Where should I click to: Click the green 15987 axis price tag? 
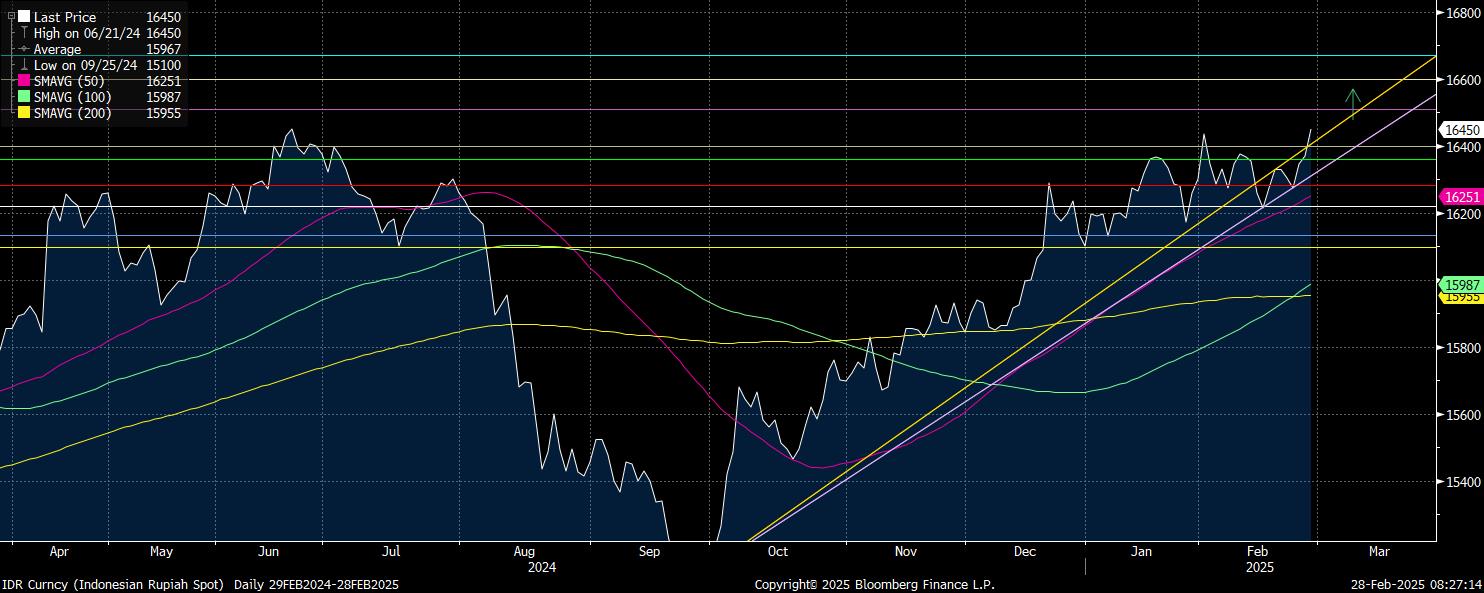1459,284
